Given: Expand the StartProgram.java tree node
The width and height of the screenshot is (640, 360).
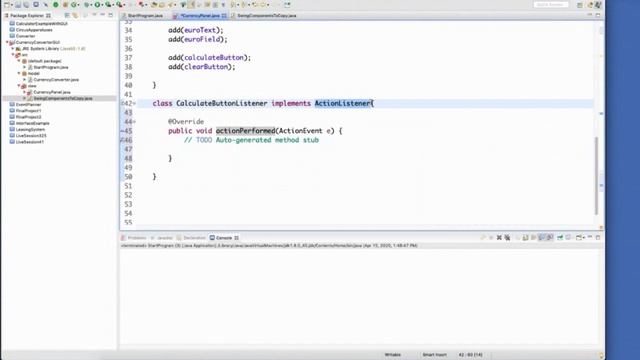Looking at the screenshot, I should click(24, 67).
